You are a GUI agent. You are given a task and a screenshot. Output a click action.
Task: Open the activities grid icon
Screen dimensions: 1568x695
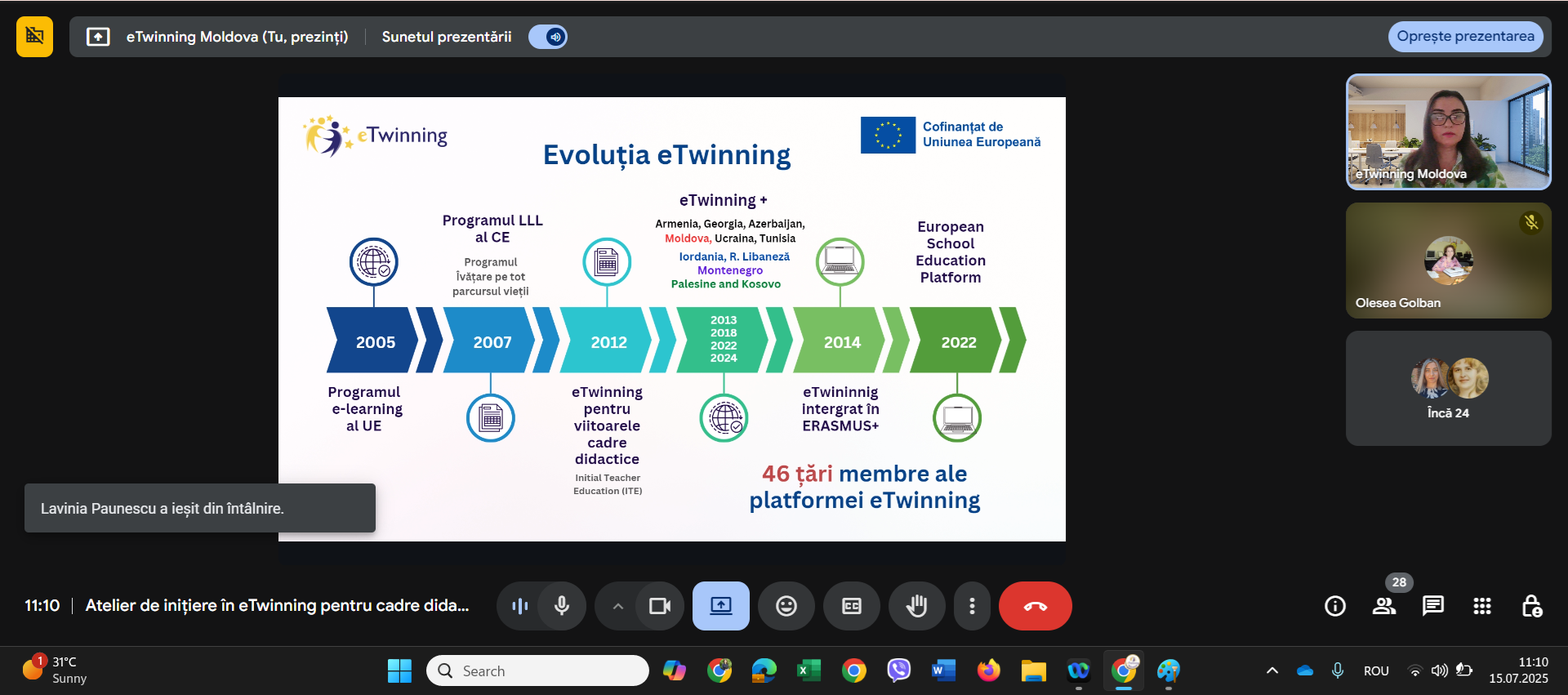tap(1482, 606)
